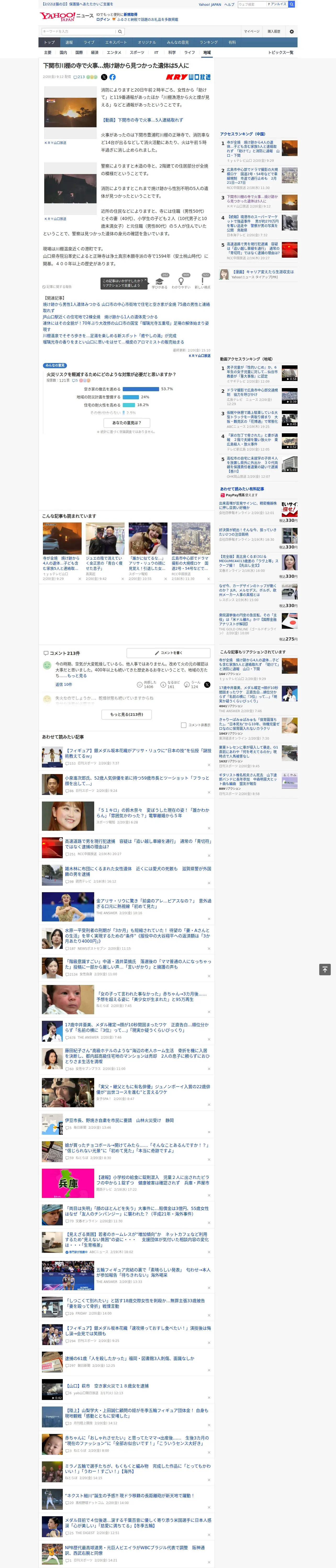Open the ライブ navigation tab

[x=89, y=43]
